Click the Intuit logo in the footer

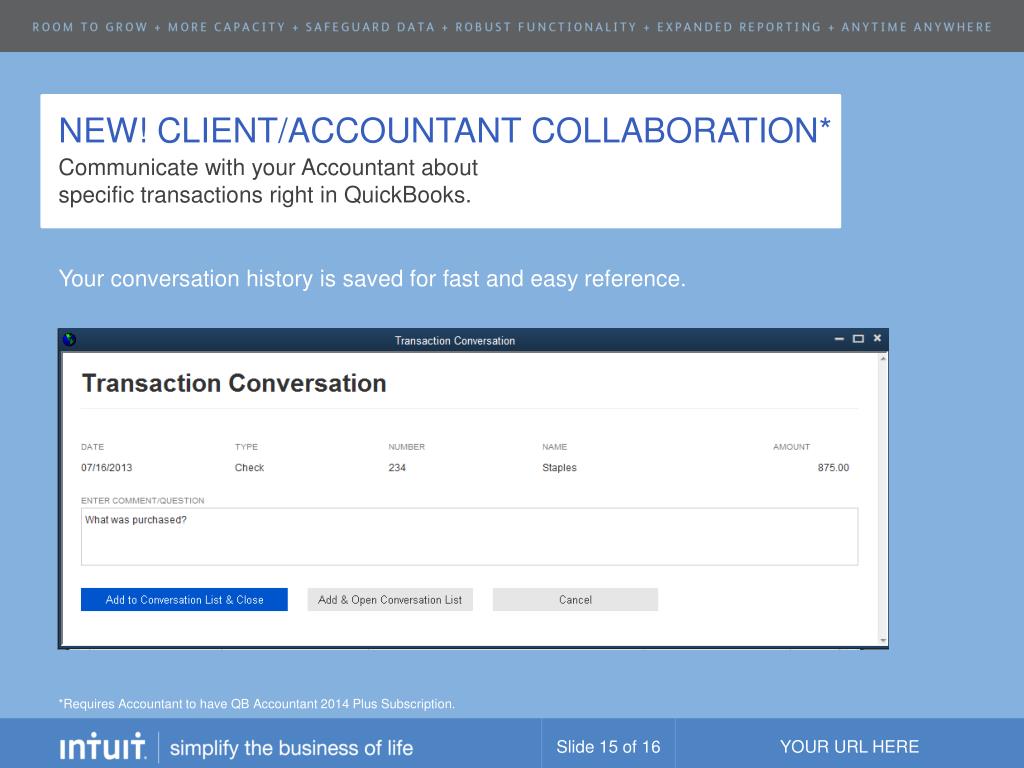(x=103, y=746)
